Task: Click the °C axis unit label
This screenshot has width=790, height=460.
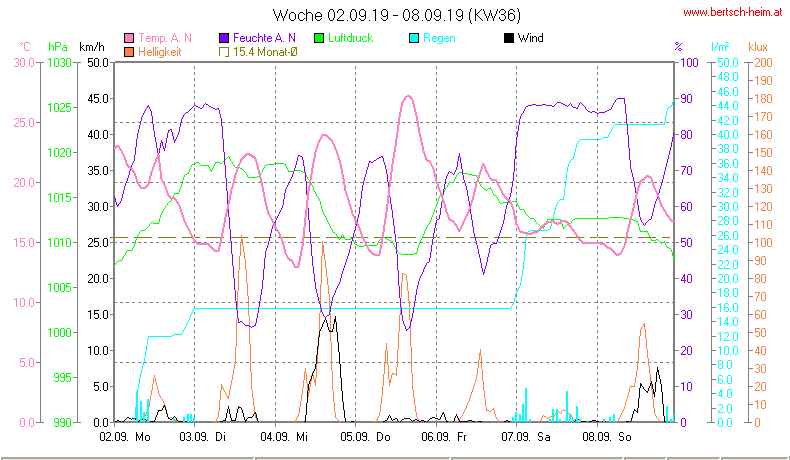Action: point(25,47)
